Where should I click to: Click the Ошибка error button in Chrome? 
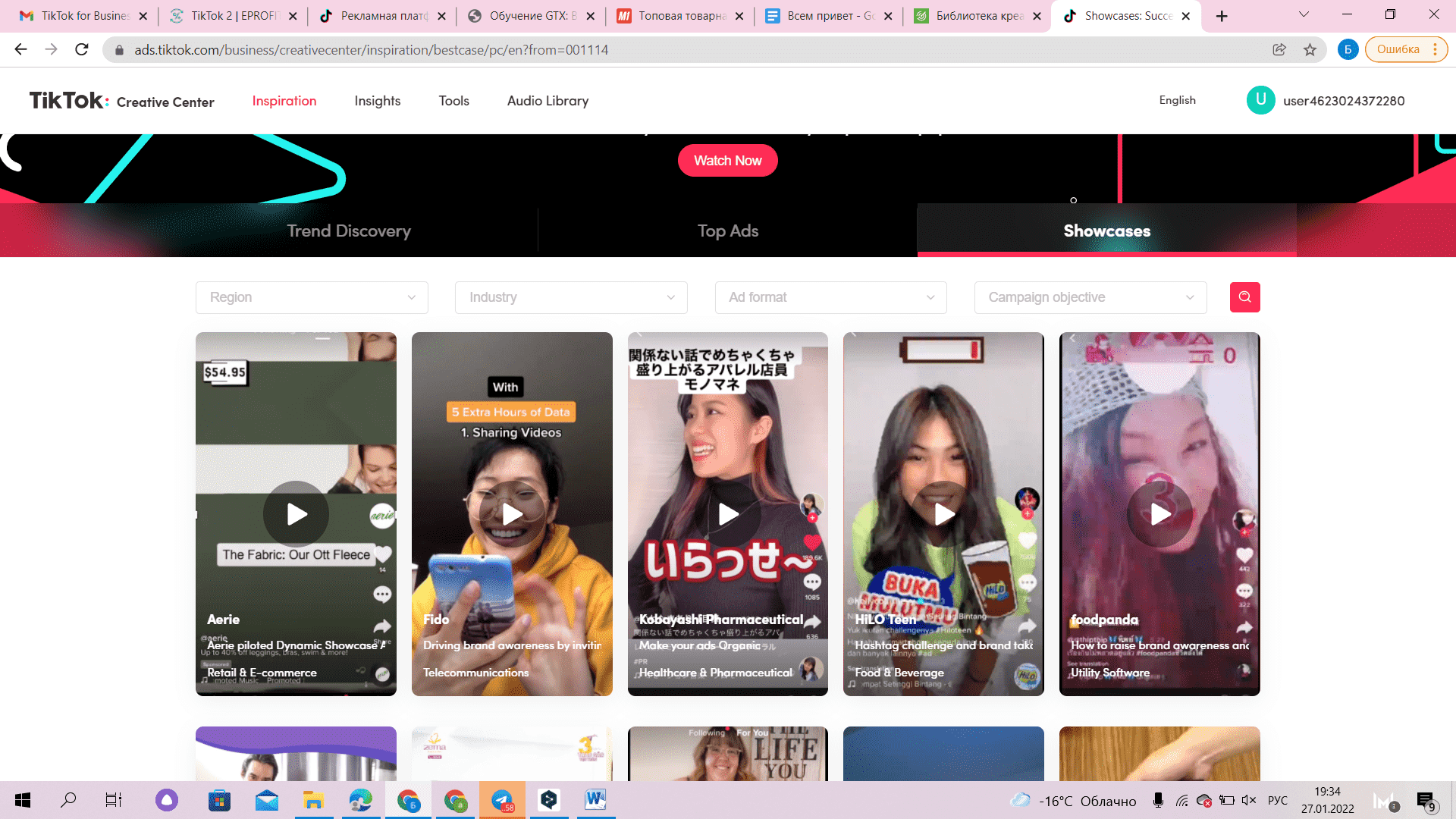(1406, 49)
